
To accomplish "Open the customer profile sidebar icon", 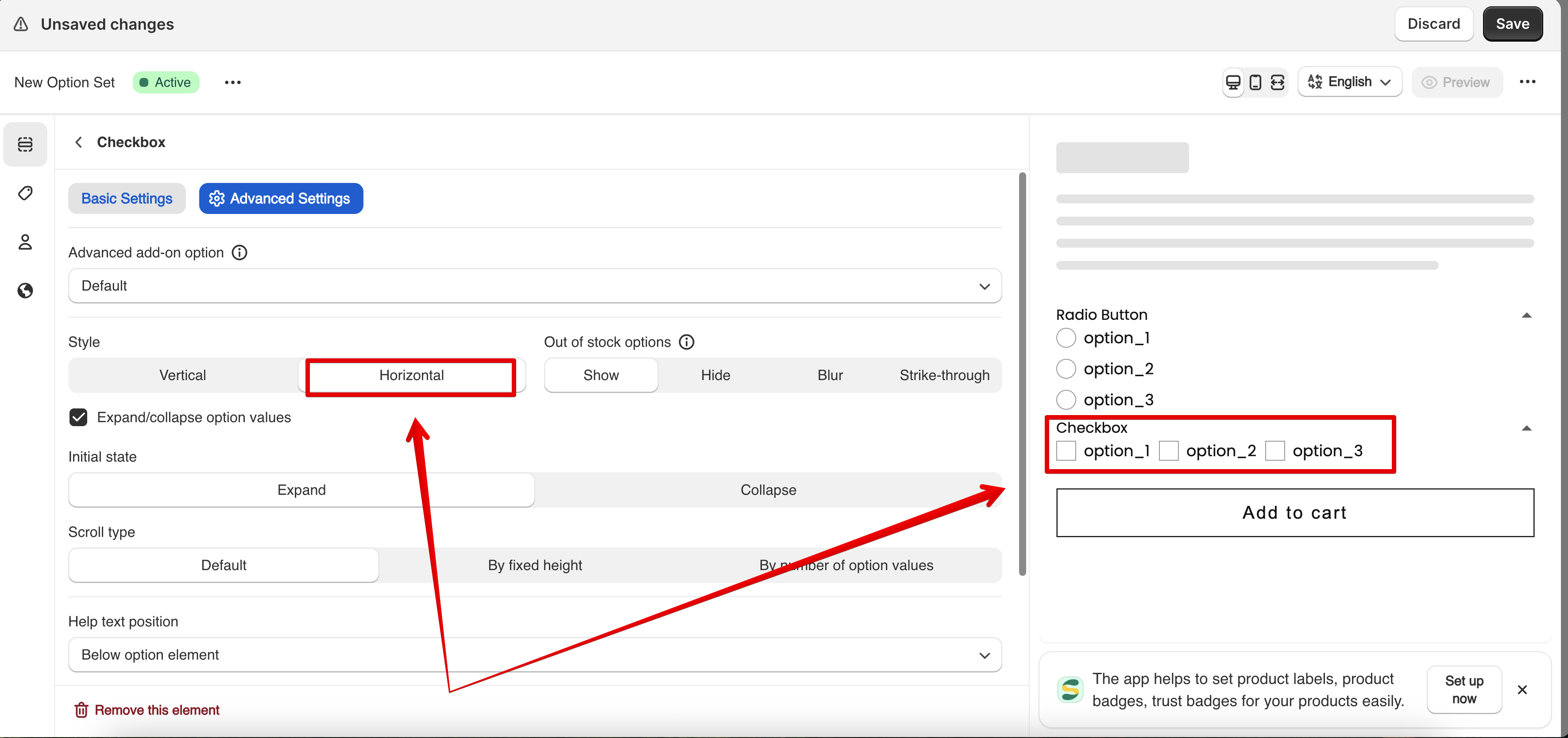I will click(x=25, y=242).
